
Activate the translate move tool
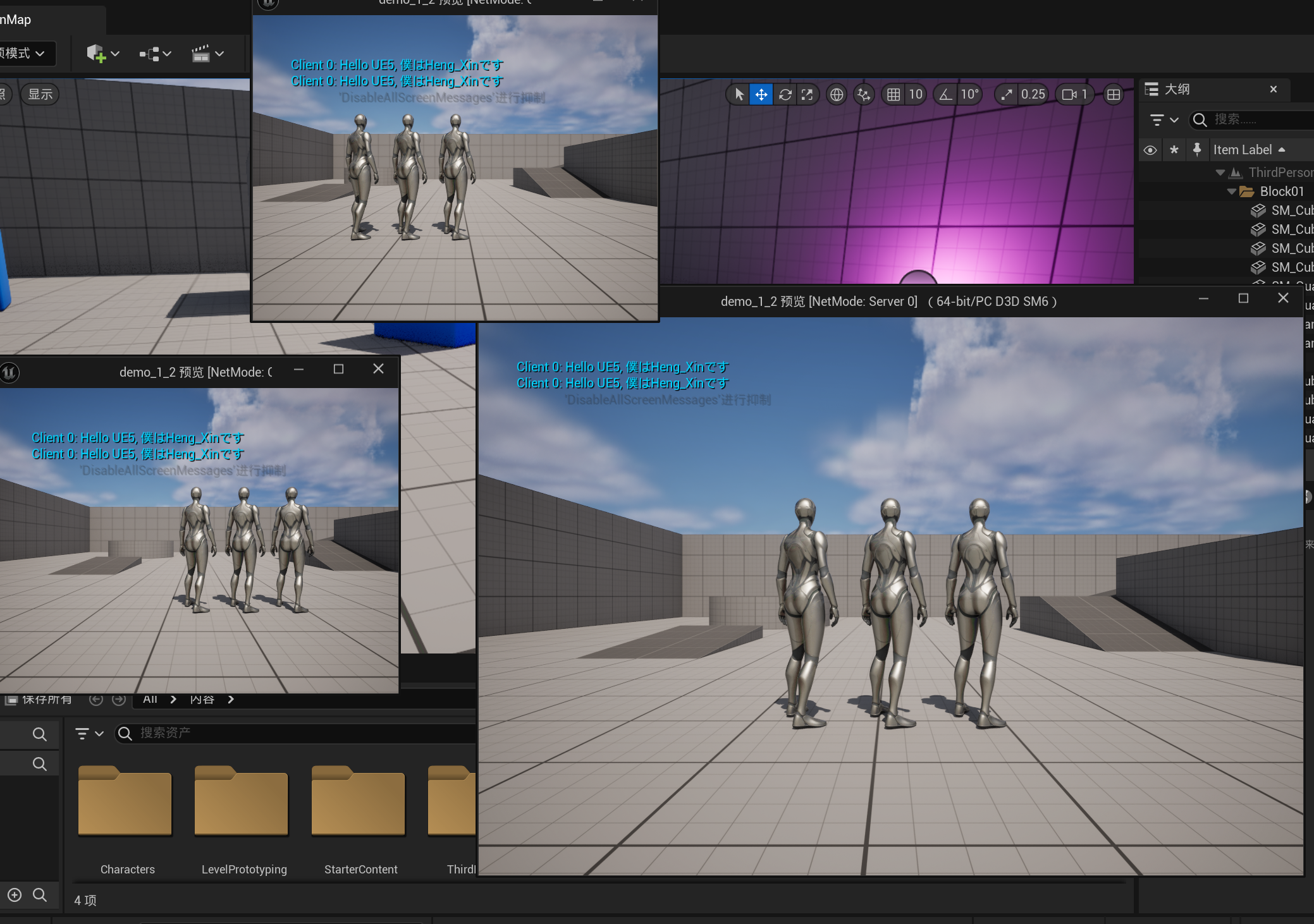[761, 95]
